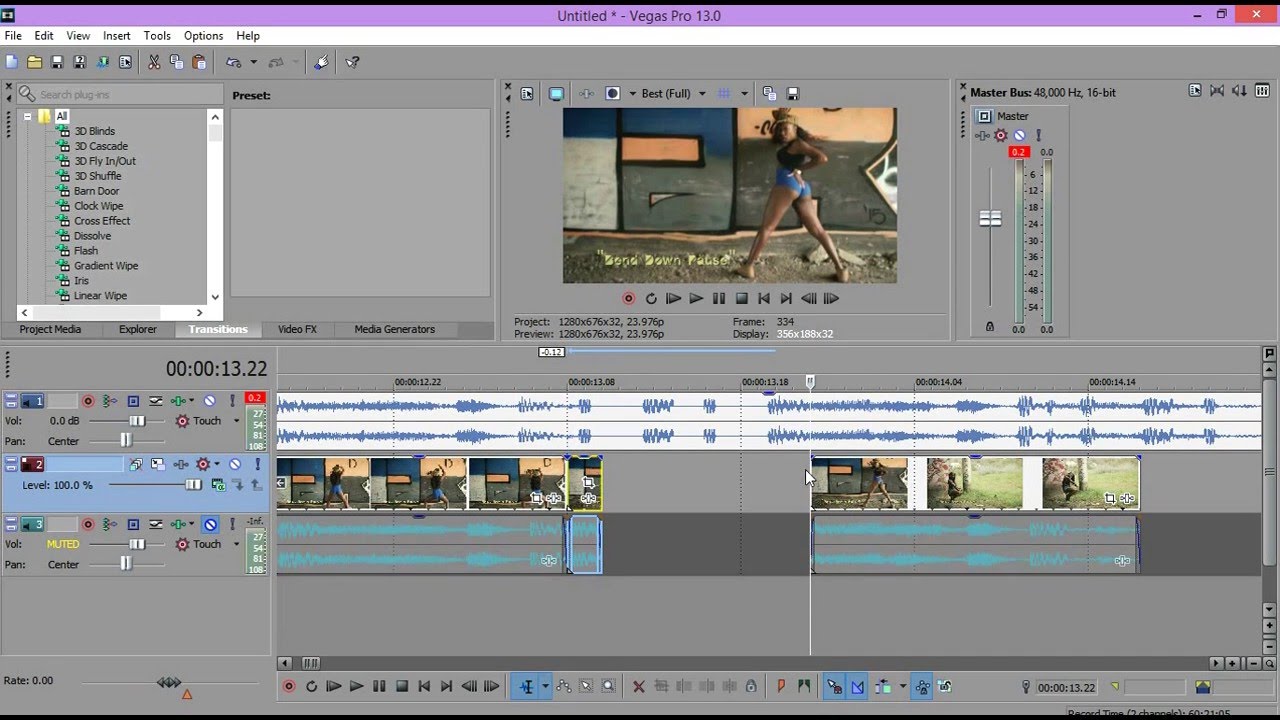Toggle Interactive tutorials hand icon
The width and height of the screenshot is (1280, 720).
321,62
